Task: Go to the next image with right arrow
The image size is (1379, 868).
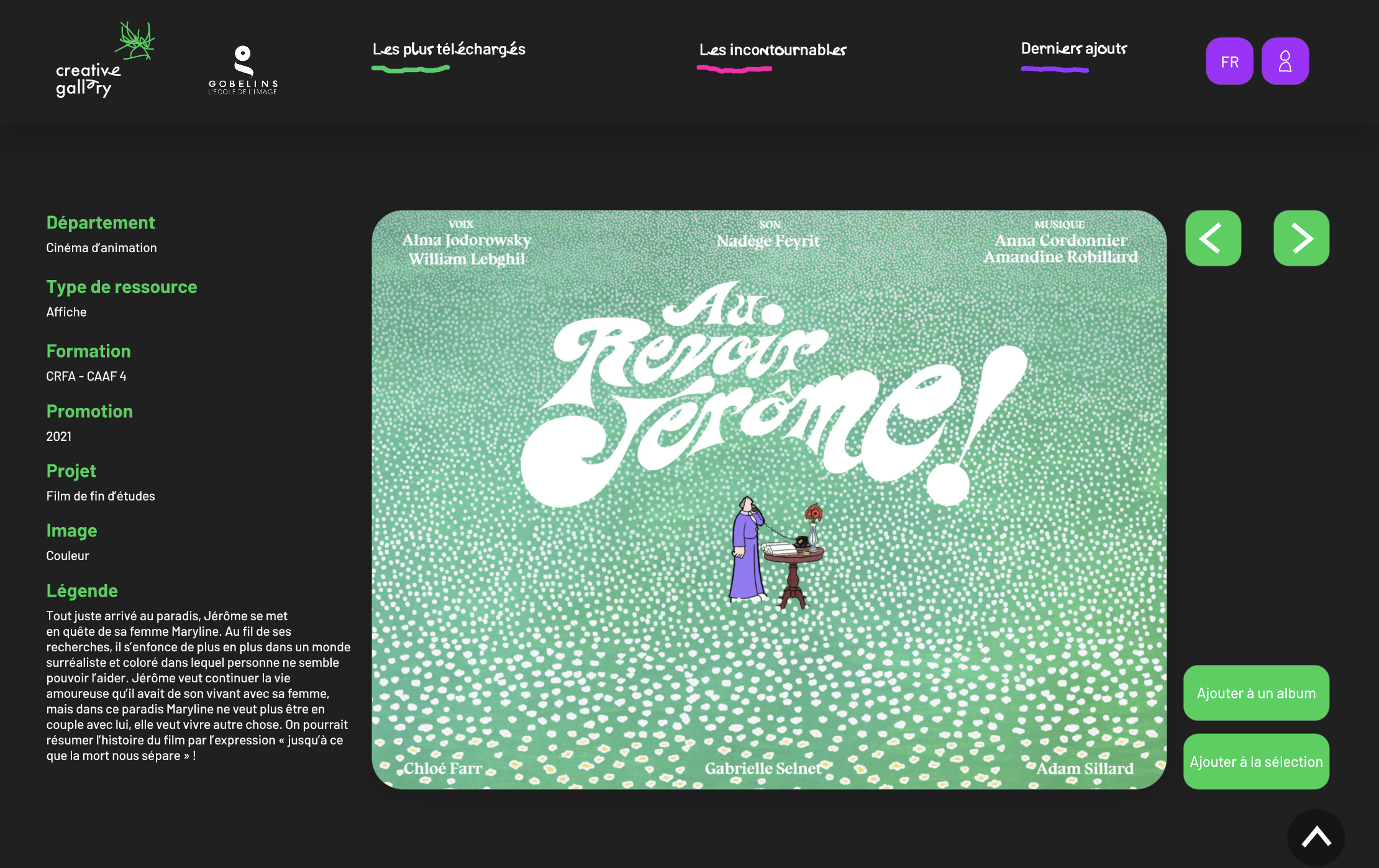Action: pyautogui.click(x=1301, y=238)
